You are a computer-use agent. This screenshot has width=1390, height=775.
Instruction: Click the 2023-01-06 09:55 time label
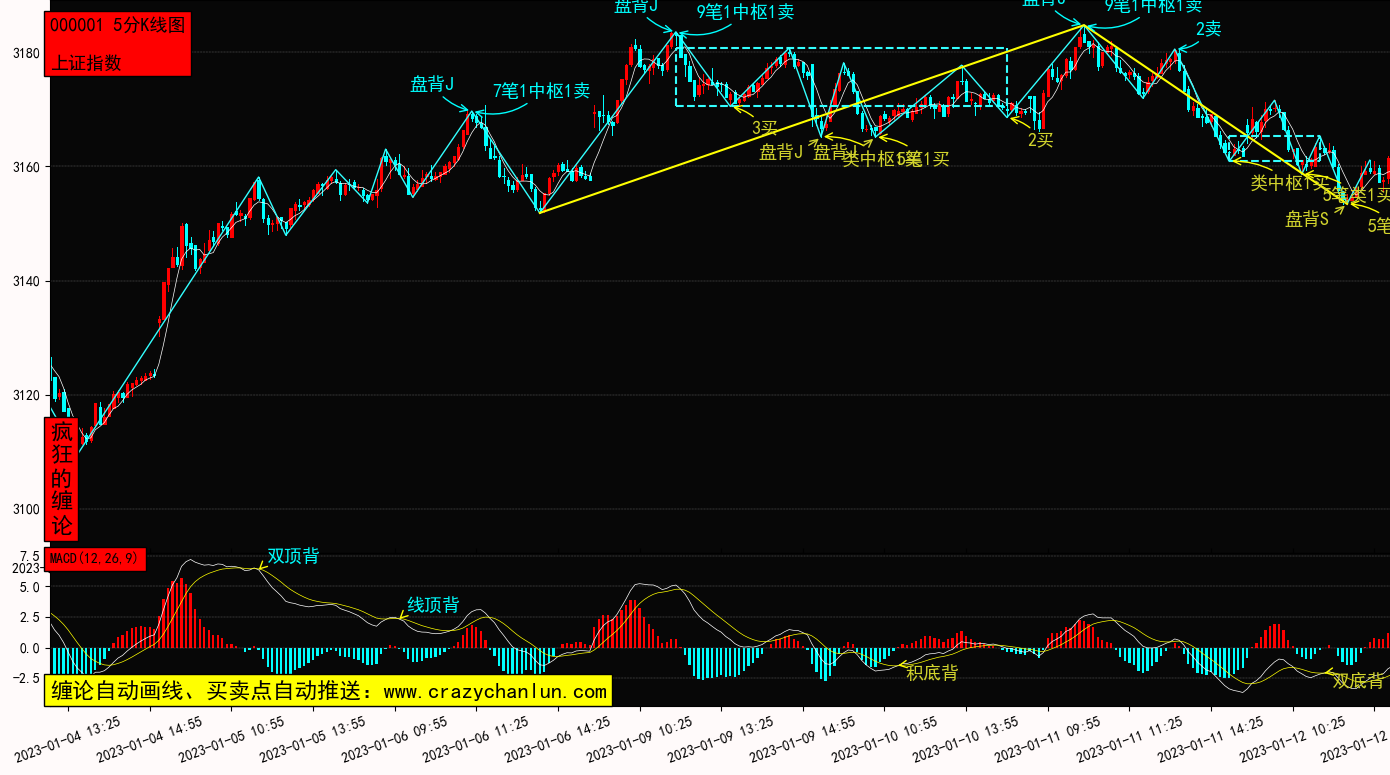pyautogui.click(x=394, y=738)
